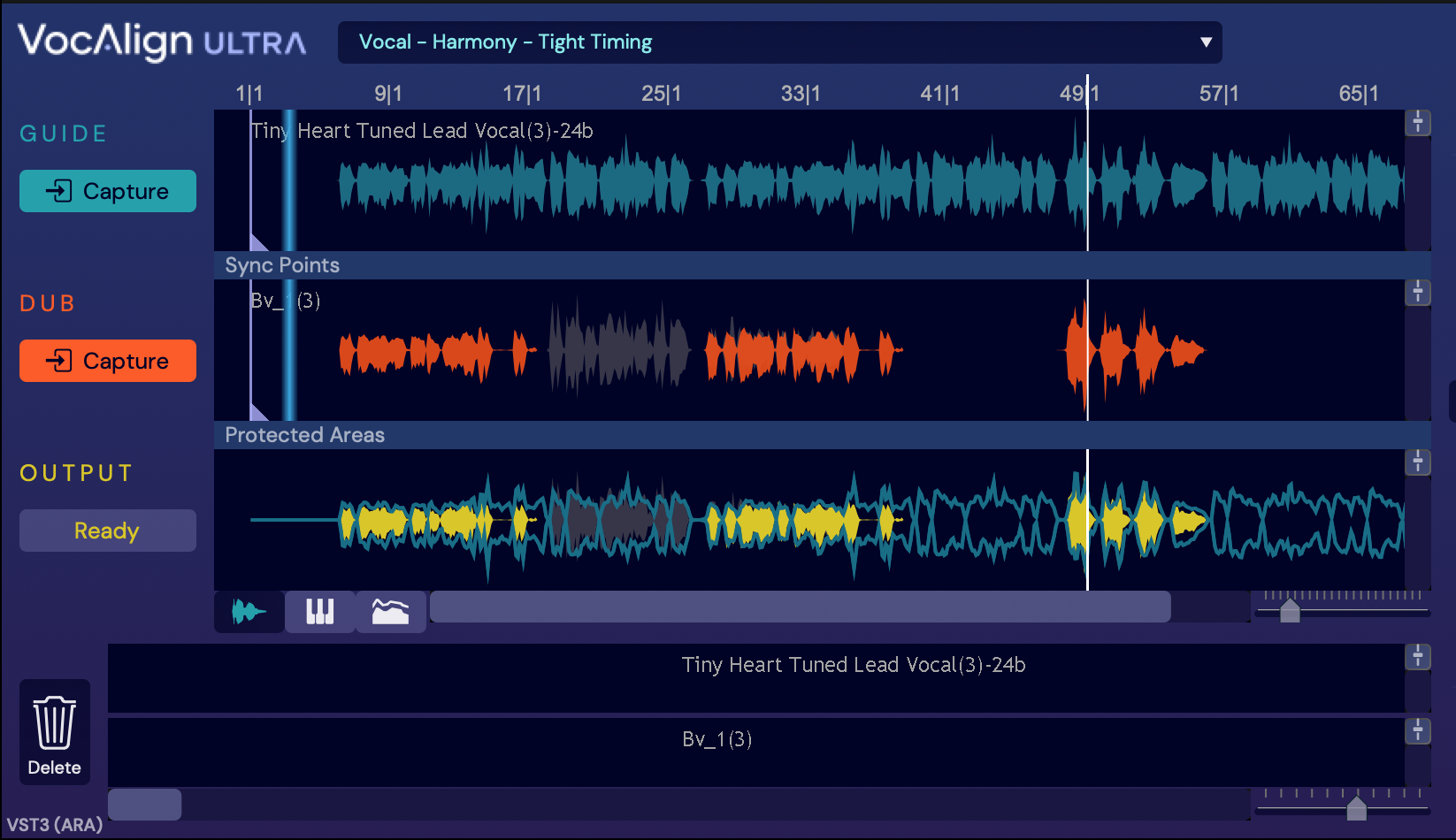The width and height of the screenshot is (1456, 840).
Task: Click the Protected Areas header bar
Action: point(619,435)
